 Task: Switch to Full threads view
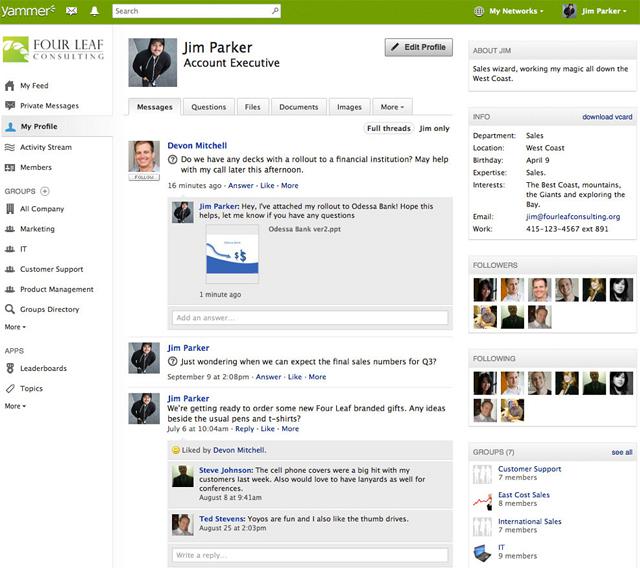[x=389, y=128]
